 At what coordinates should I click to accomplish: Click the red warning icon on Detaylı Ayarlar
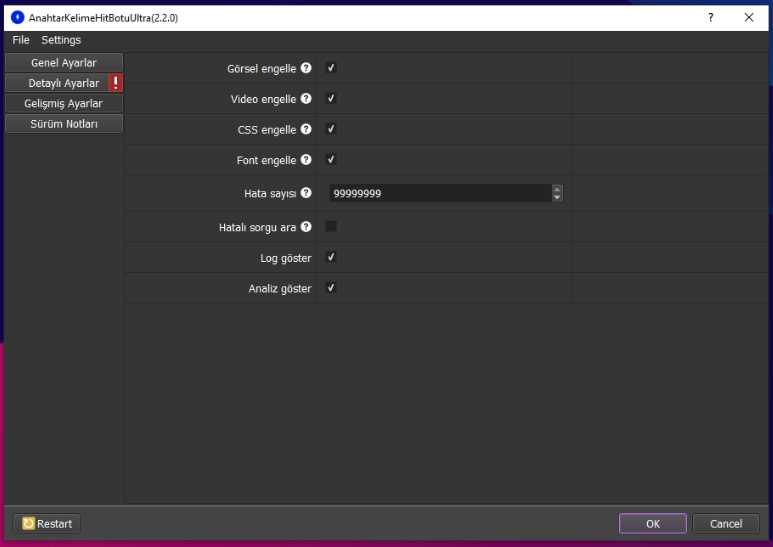pos(115,83)
